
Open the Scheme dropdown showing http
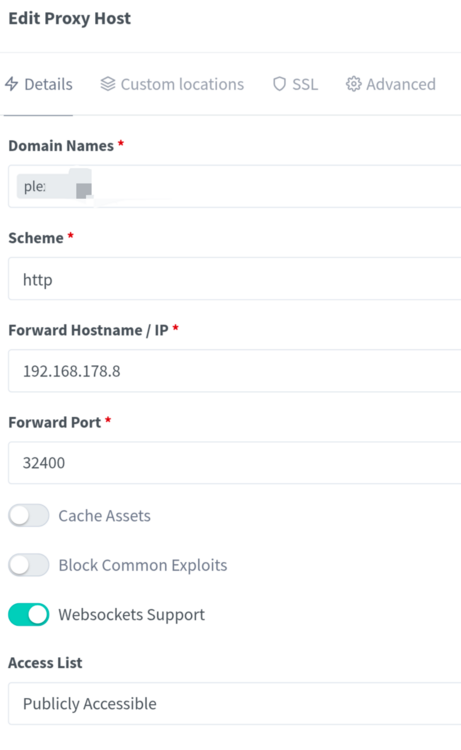(235, 279)
